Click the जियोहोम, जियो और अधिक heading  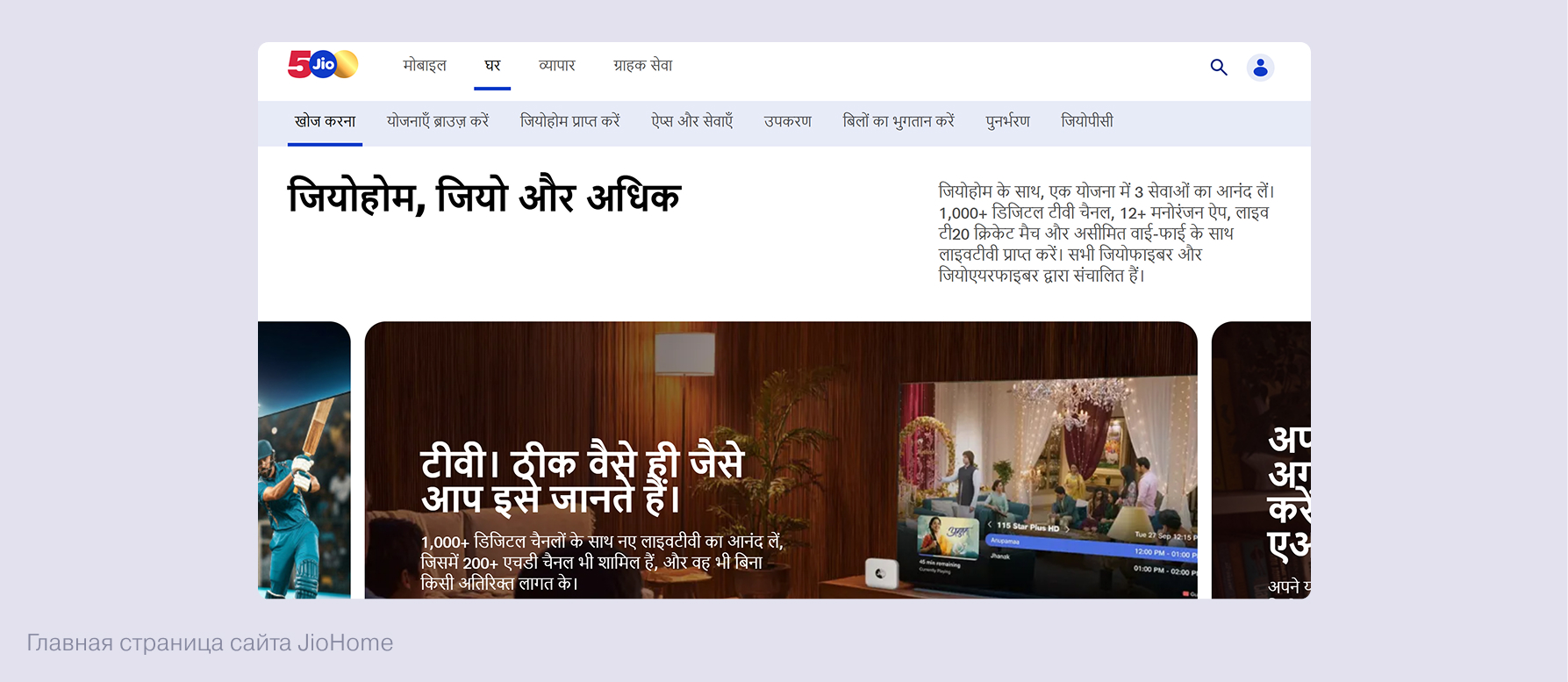(x=484, y=196)
